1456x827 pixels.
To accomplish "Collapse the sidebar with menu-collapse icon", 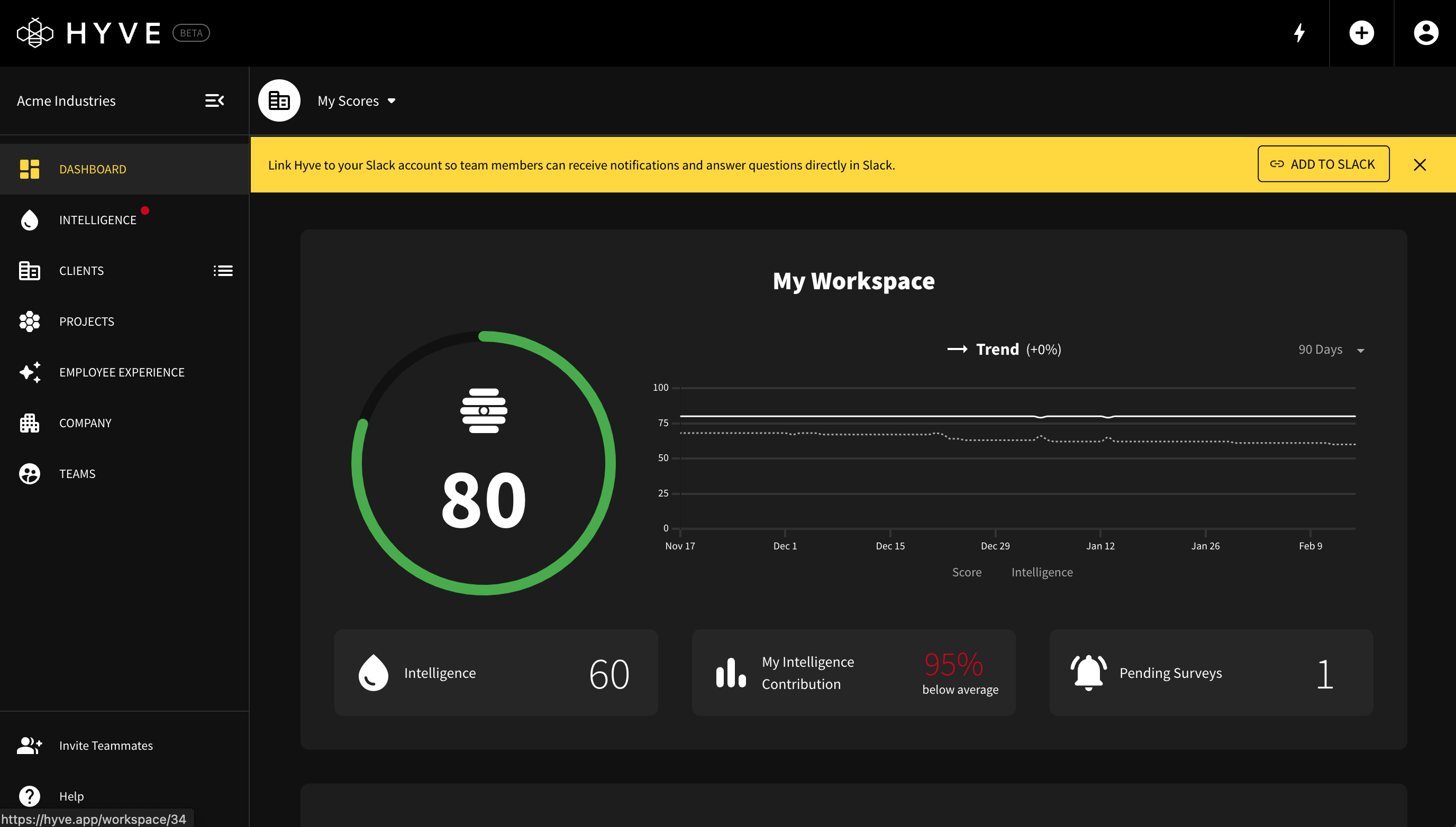I will tap(215, 100).
